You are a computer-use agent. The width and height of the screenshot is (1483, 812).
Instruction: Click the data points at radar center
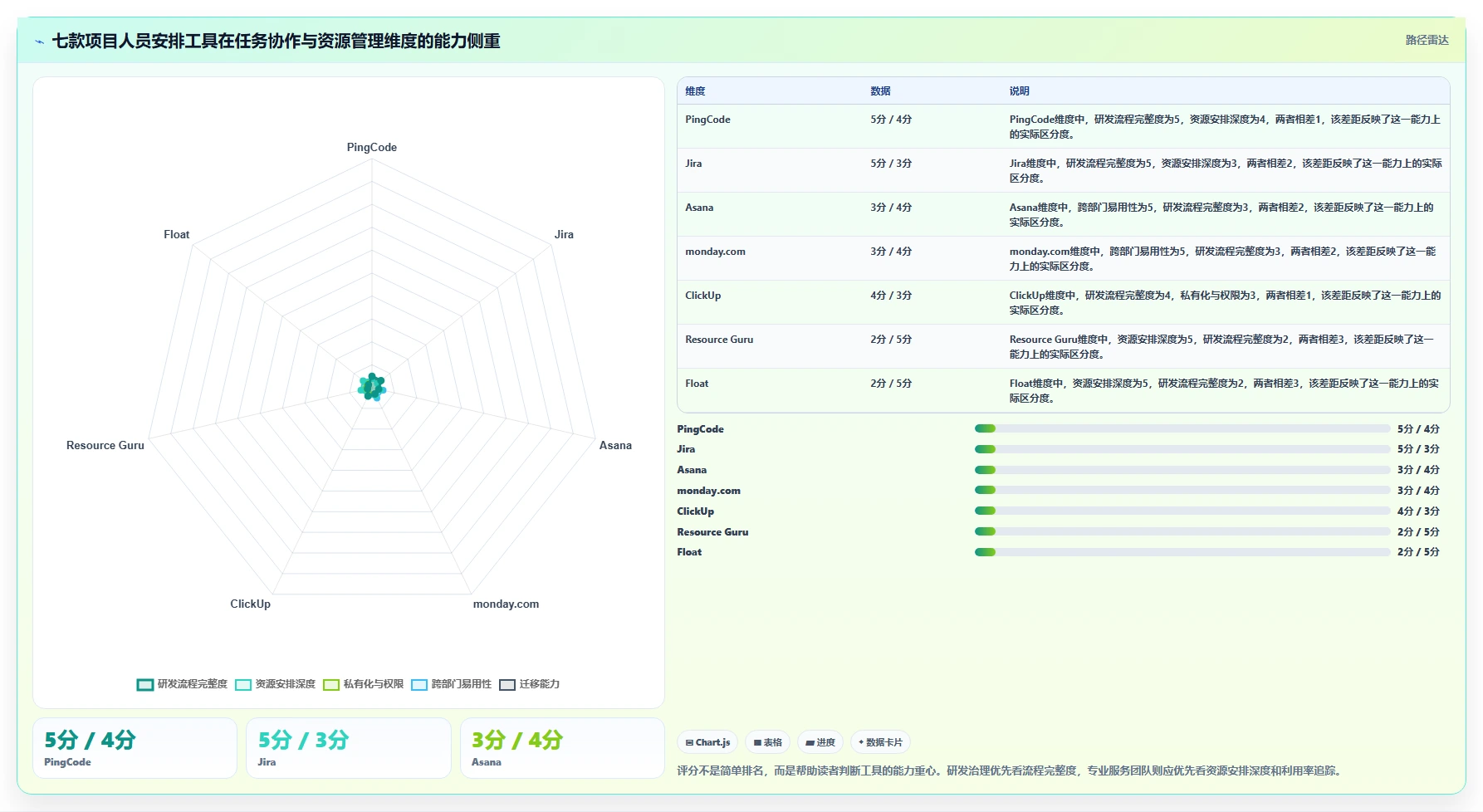click(x=372, y=387)
